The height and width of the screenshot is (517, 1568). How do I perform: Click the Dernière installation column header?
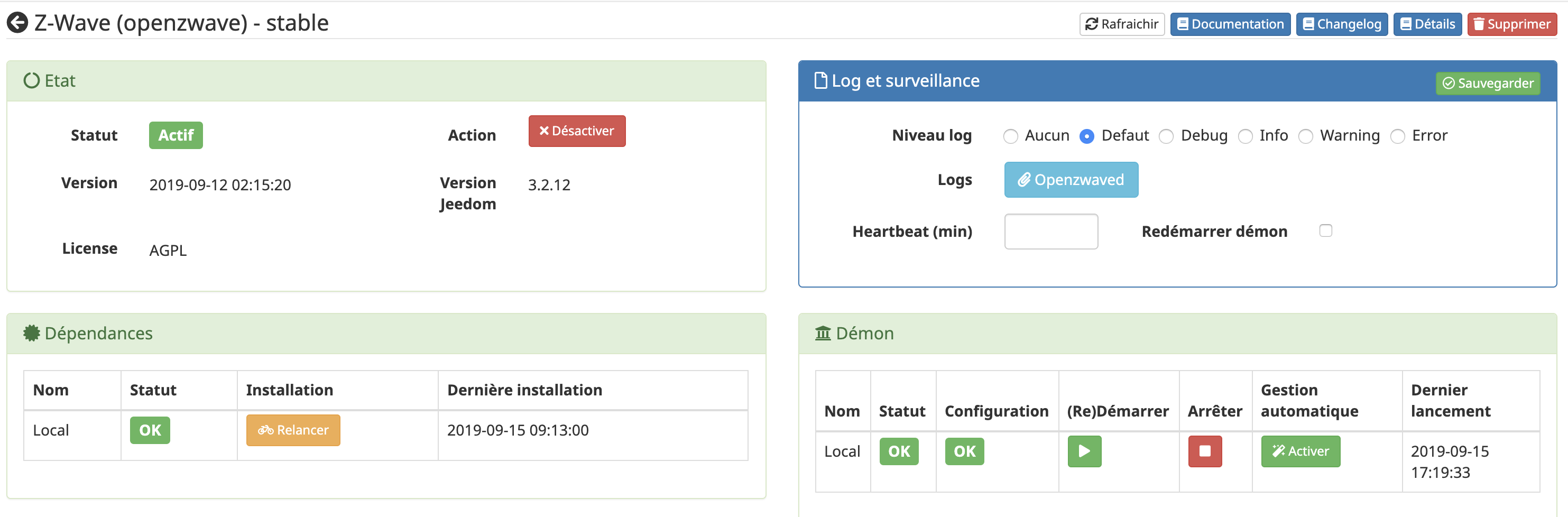pos(524,390)
